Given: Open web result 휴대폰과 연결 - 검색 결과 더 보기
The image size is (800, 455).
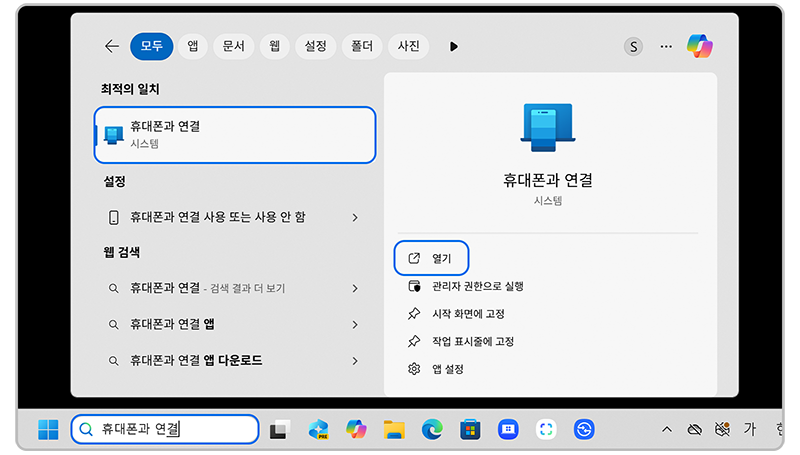Looking at the screenshot, I should coord(235,288).
